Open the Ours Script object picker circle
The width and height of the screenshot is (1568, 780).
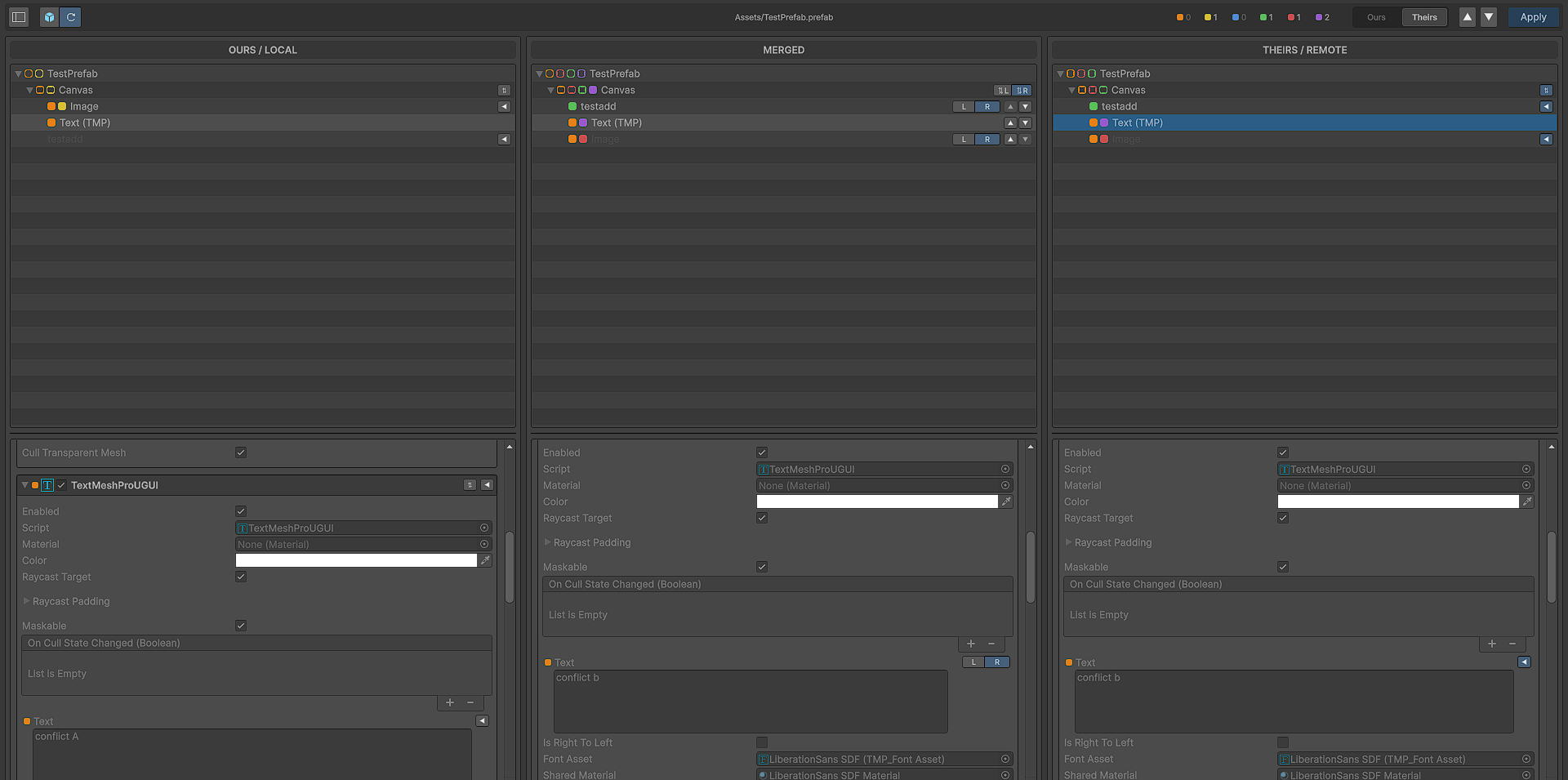(484, 528)
